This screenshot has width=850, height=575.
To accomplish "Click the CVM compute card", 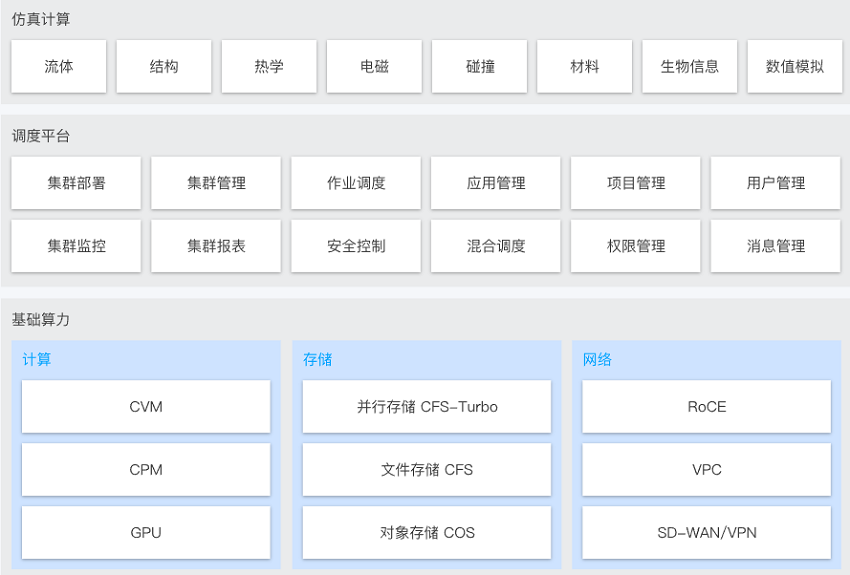I will (146, 406).
